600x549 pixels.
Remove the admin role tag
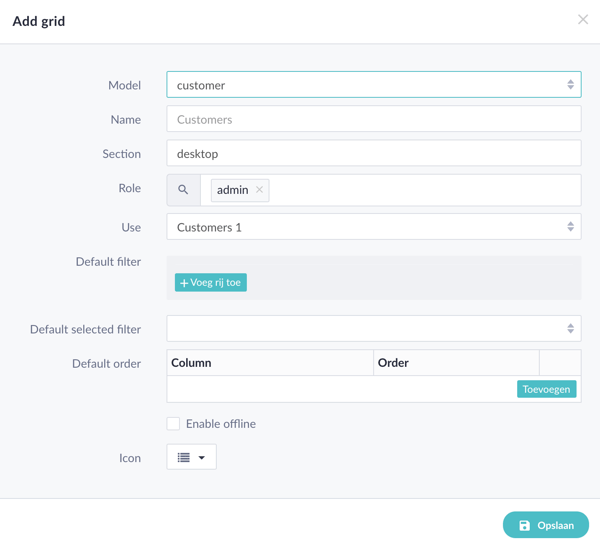coord(260,190)
